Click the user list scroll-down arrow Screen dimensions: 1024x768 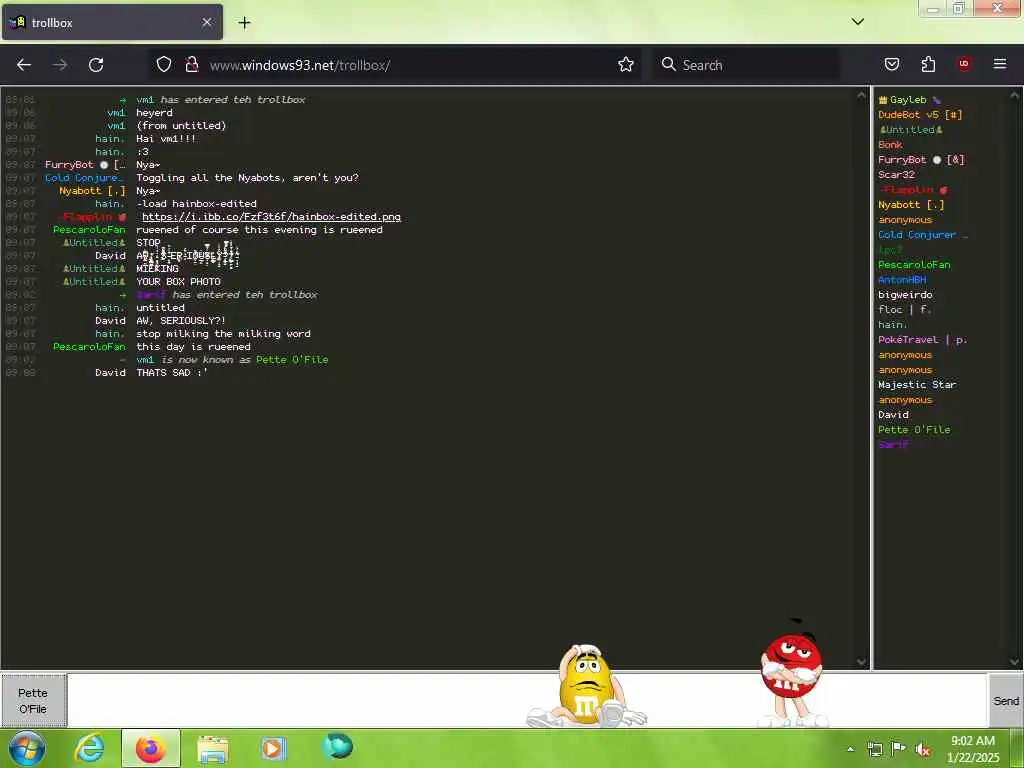click(1014, 662)
